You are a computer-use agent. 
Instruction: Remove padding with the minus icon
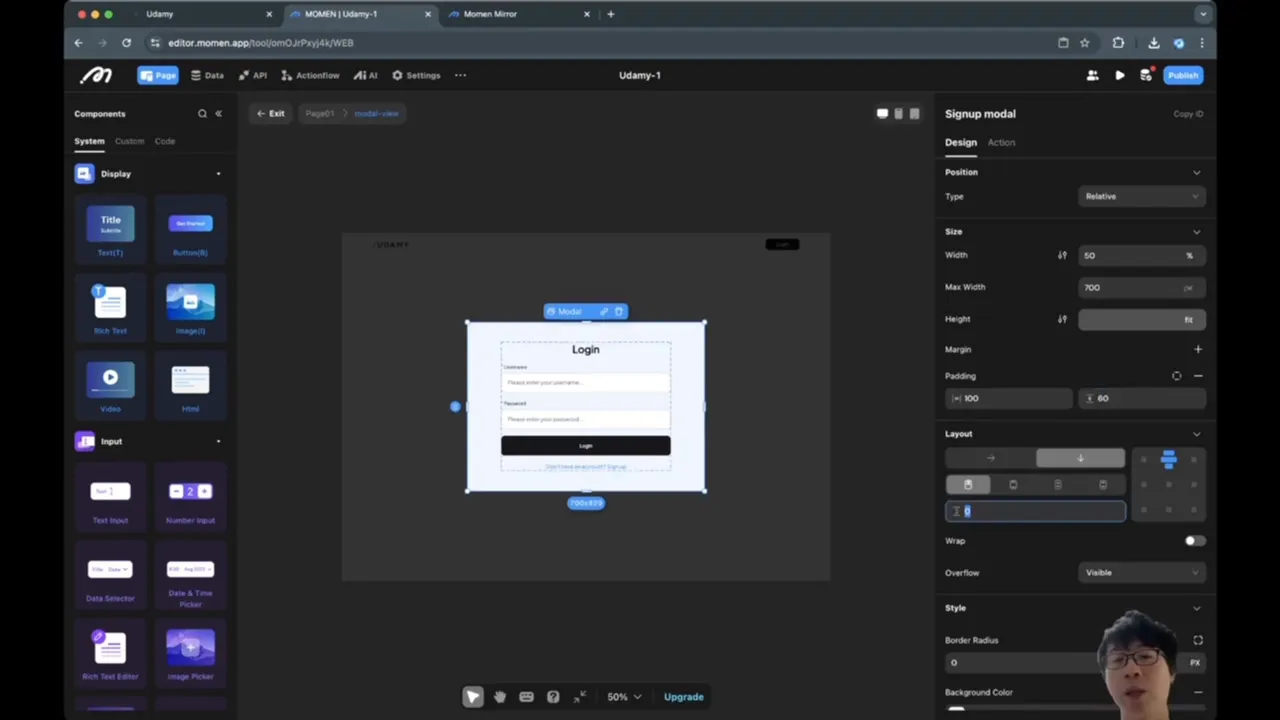click(1198, 376)
